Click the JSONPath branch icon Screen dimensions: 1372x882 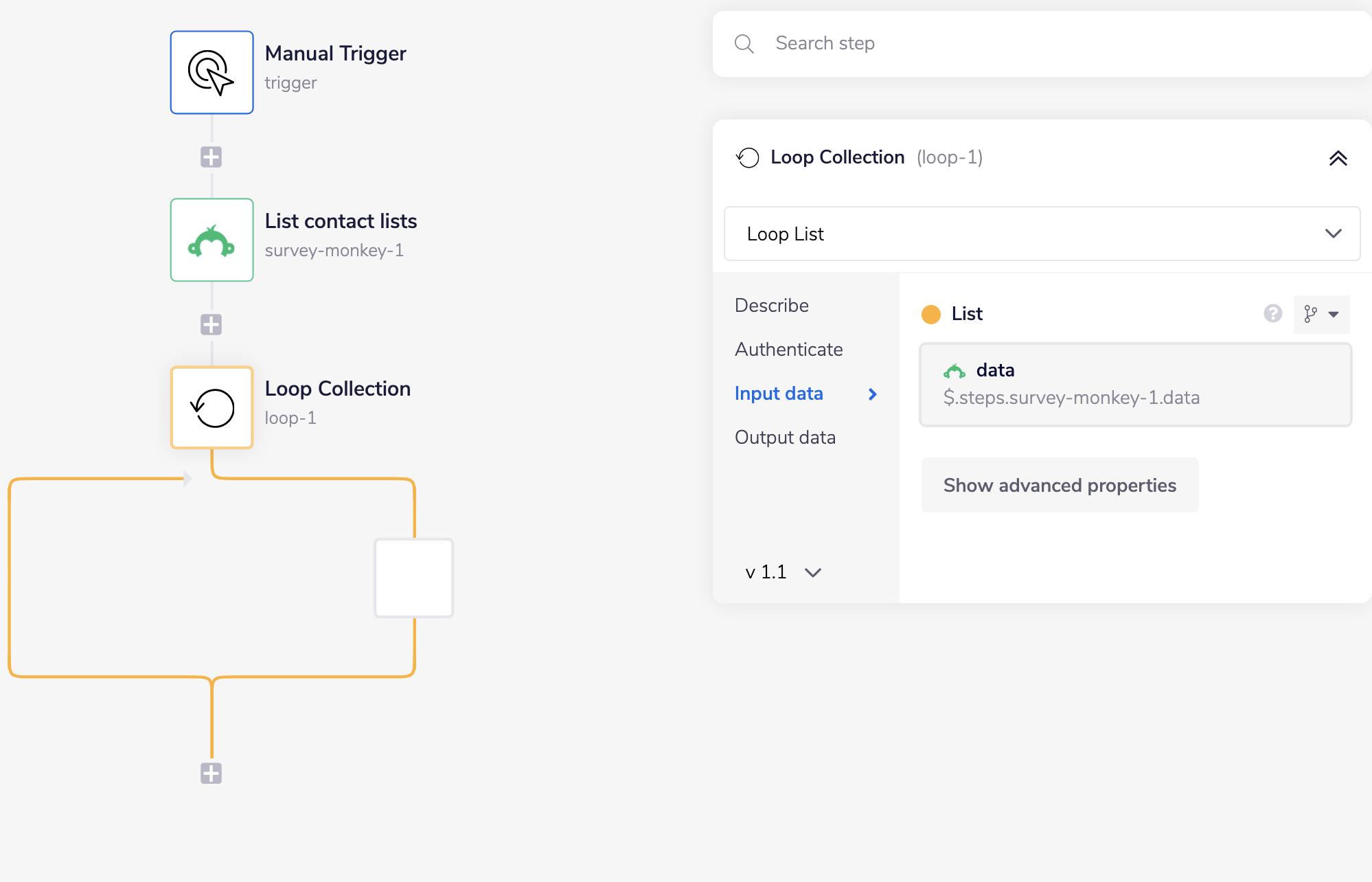click(1310, 314)
